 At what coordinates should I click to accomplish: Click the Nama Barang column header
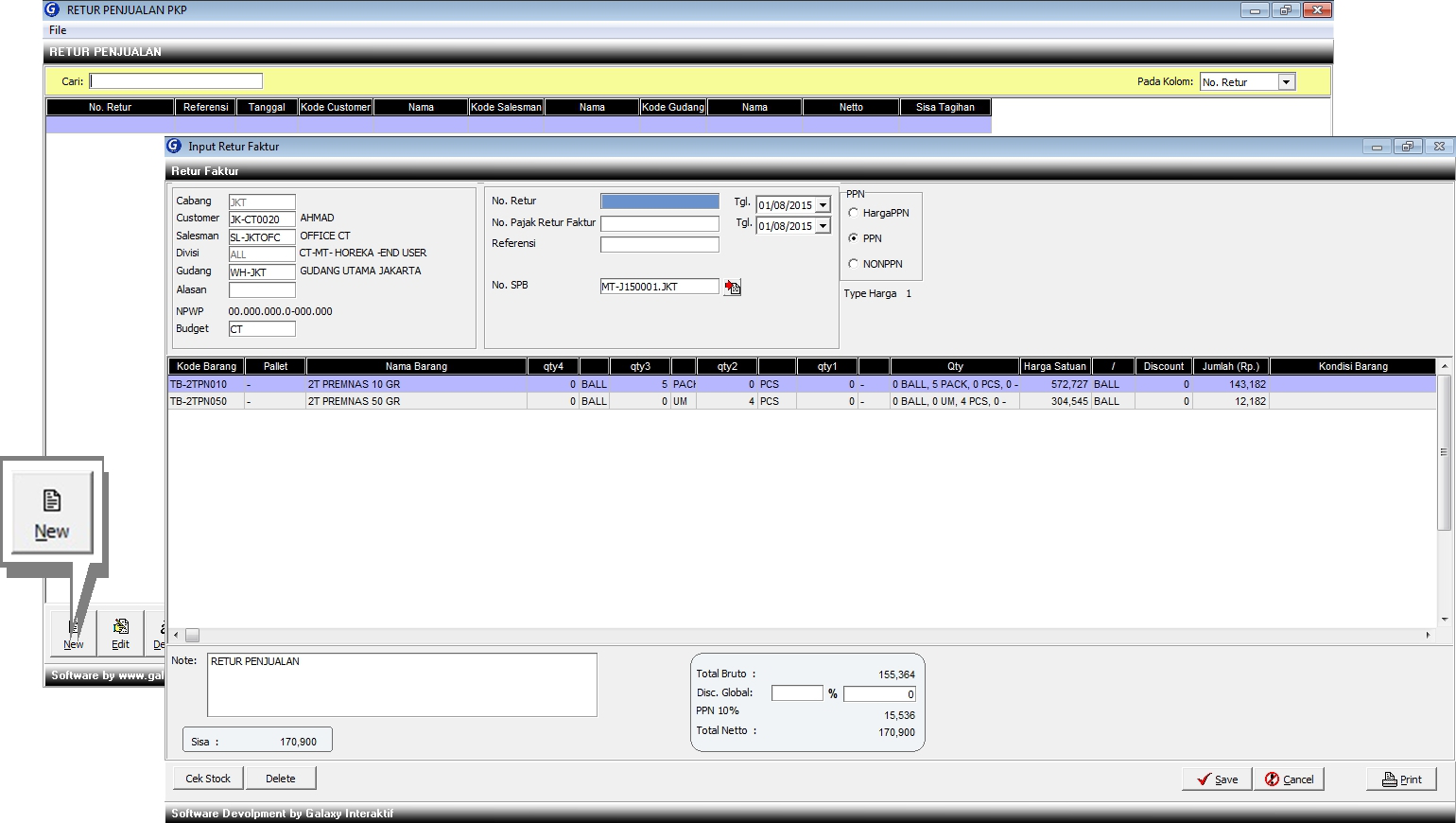(416, 366)
